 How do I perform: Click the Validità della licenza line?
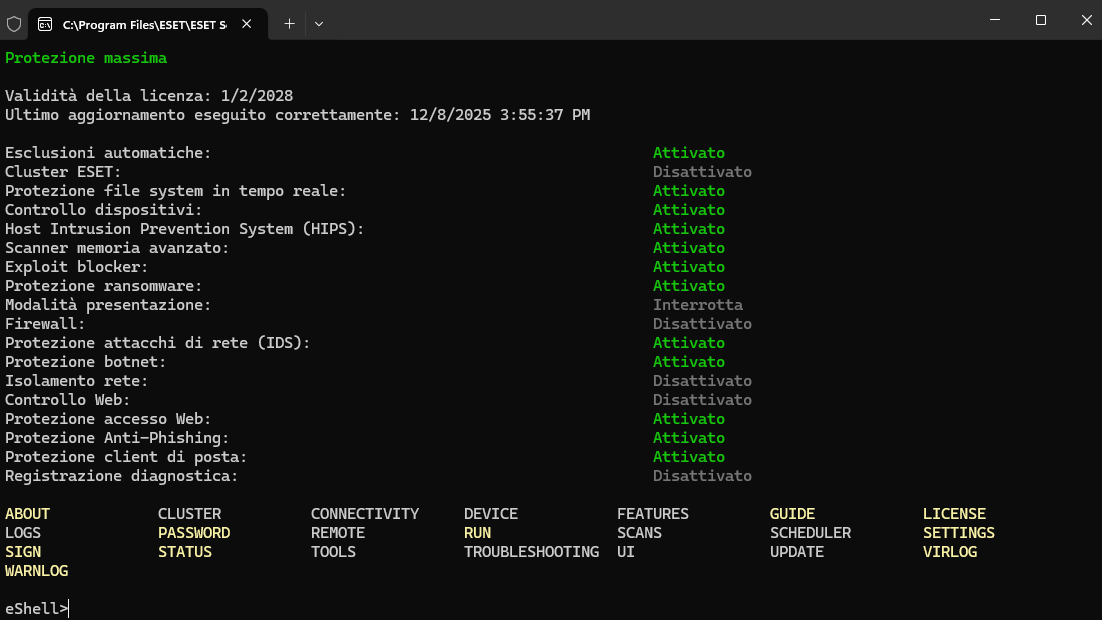(149, 96)
